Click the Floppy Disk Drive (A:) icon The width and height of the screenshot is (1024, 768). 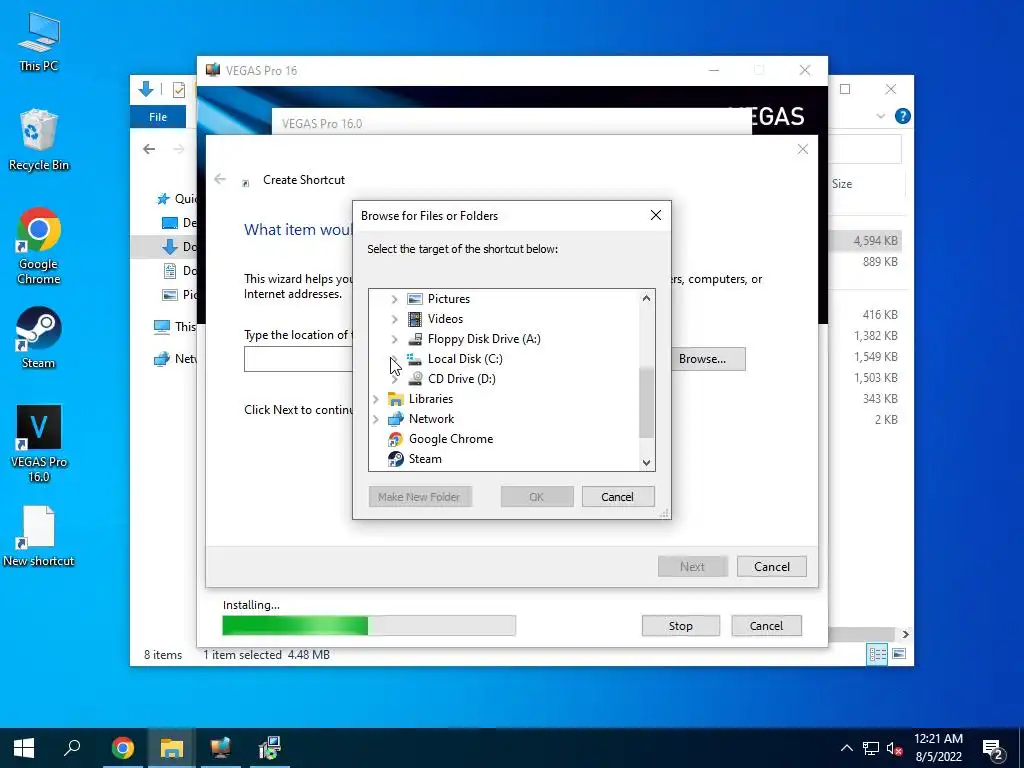(x=415, y=339)
